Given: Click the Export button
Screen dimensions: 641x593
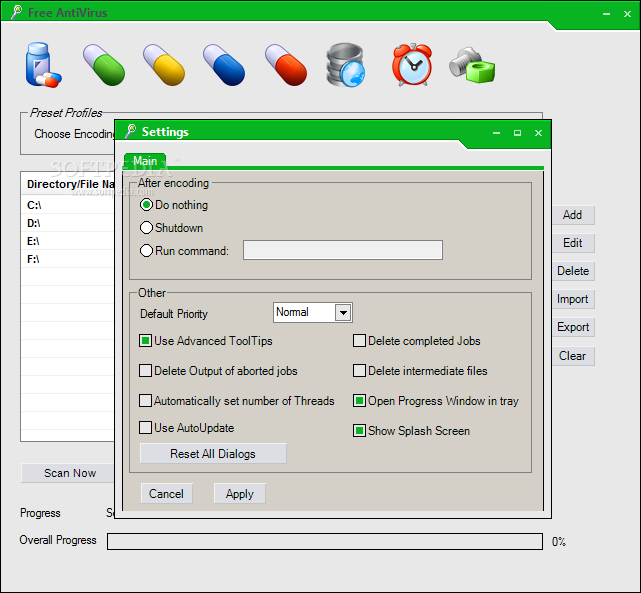Looking at the screenshot, I should pyautogui.click(x=573, y=327).
